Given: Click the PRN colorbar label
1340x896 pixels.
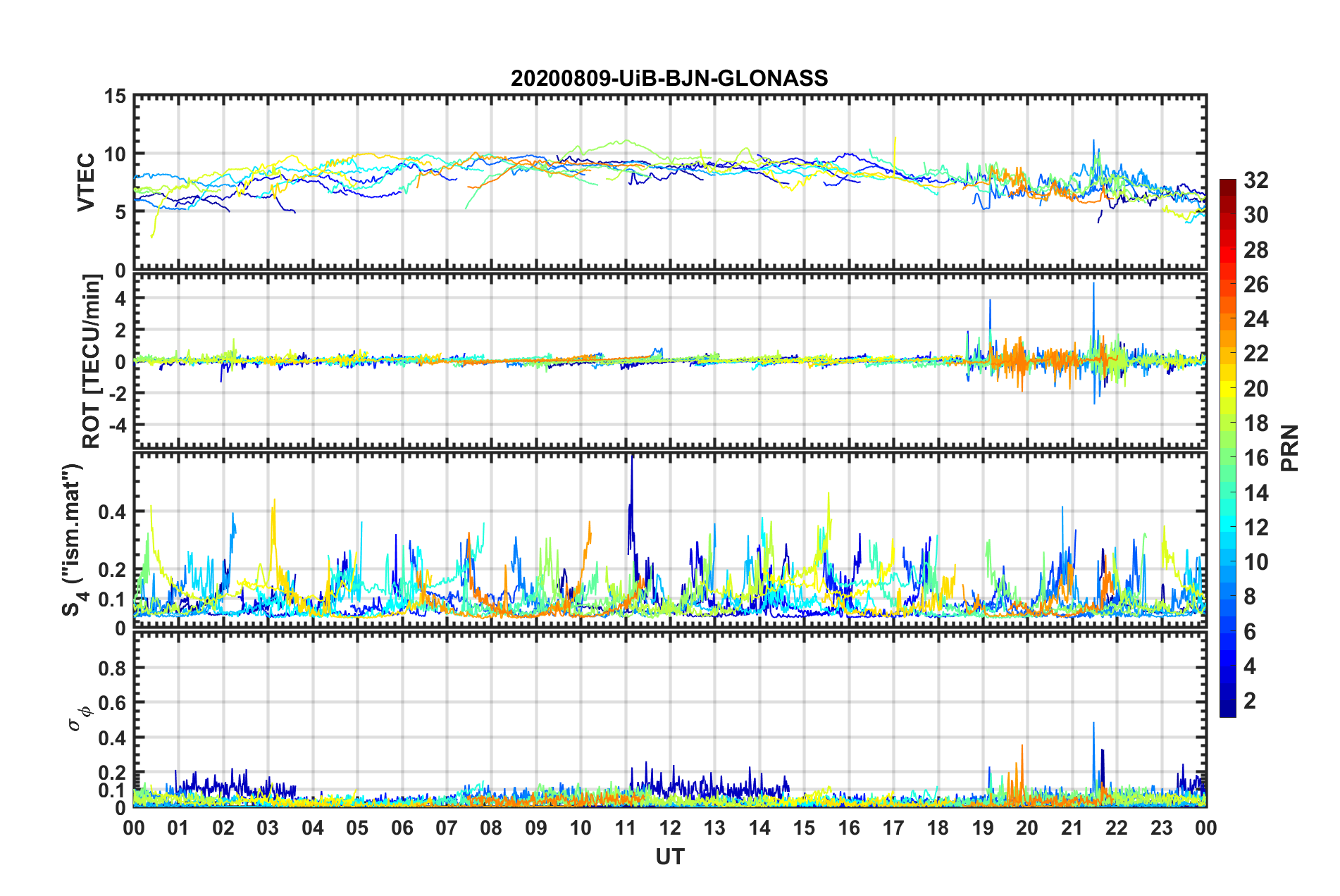Looking at the screenshot, I should (1290, 448).
